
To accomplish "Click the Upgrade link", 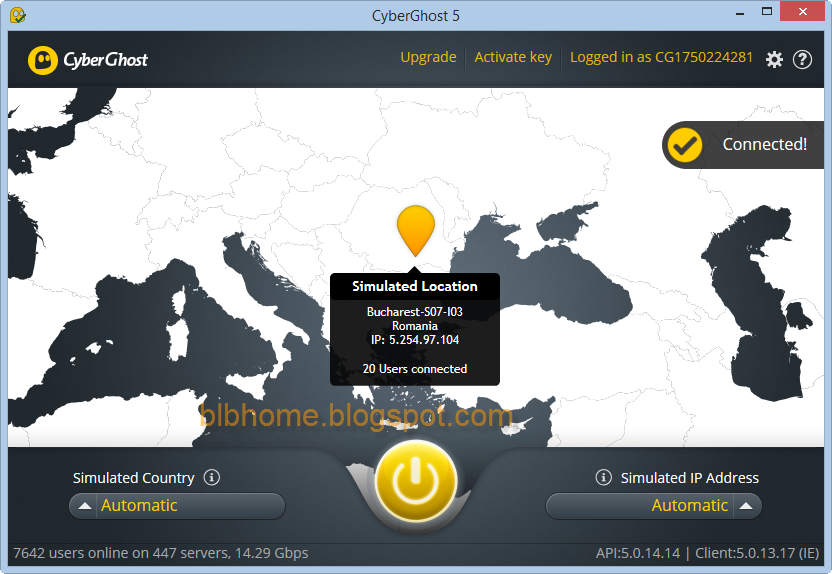I will coord(428,57).
